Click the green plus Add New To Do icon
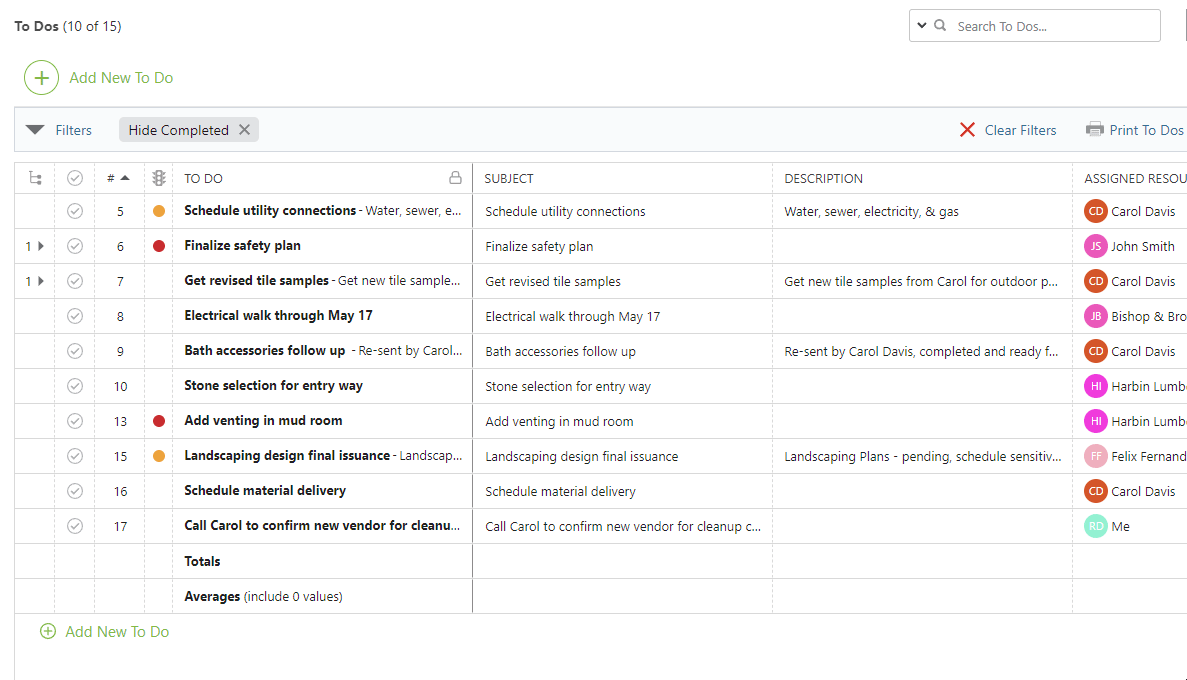 click(x=41, y=78)
